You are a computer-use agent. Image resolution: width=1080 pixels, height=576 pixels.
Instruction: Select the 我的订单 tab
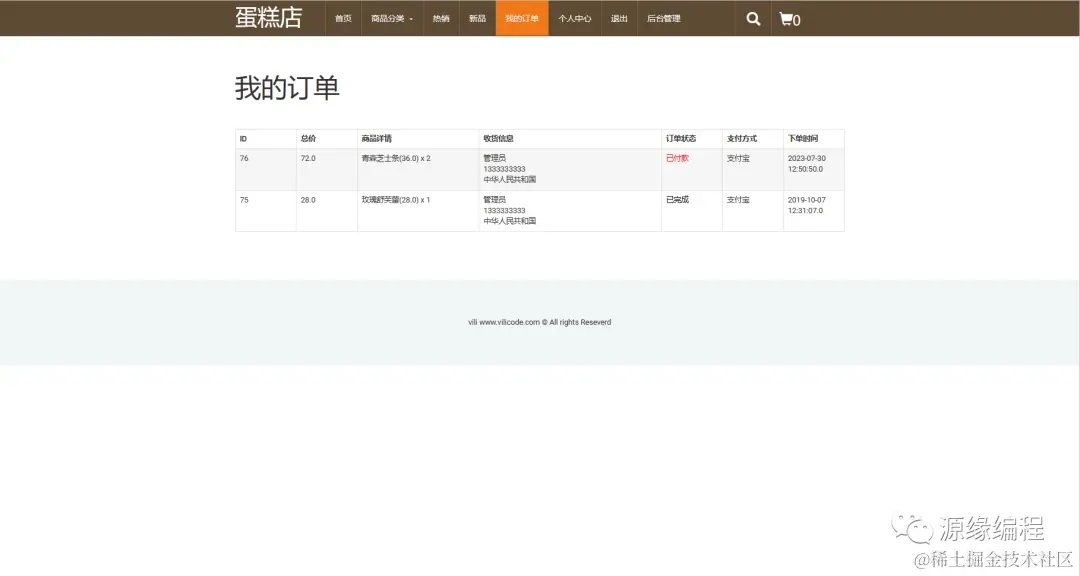521,19
